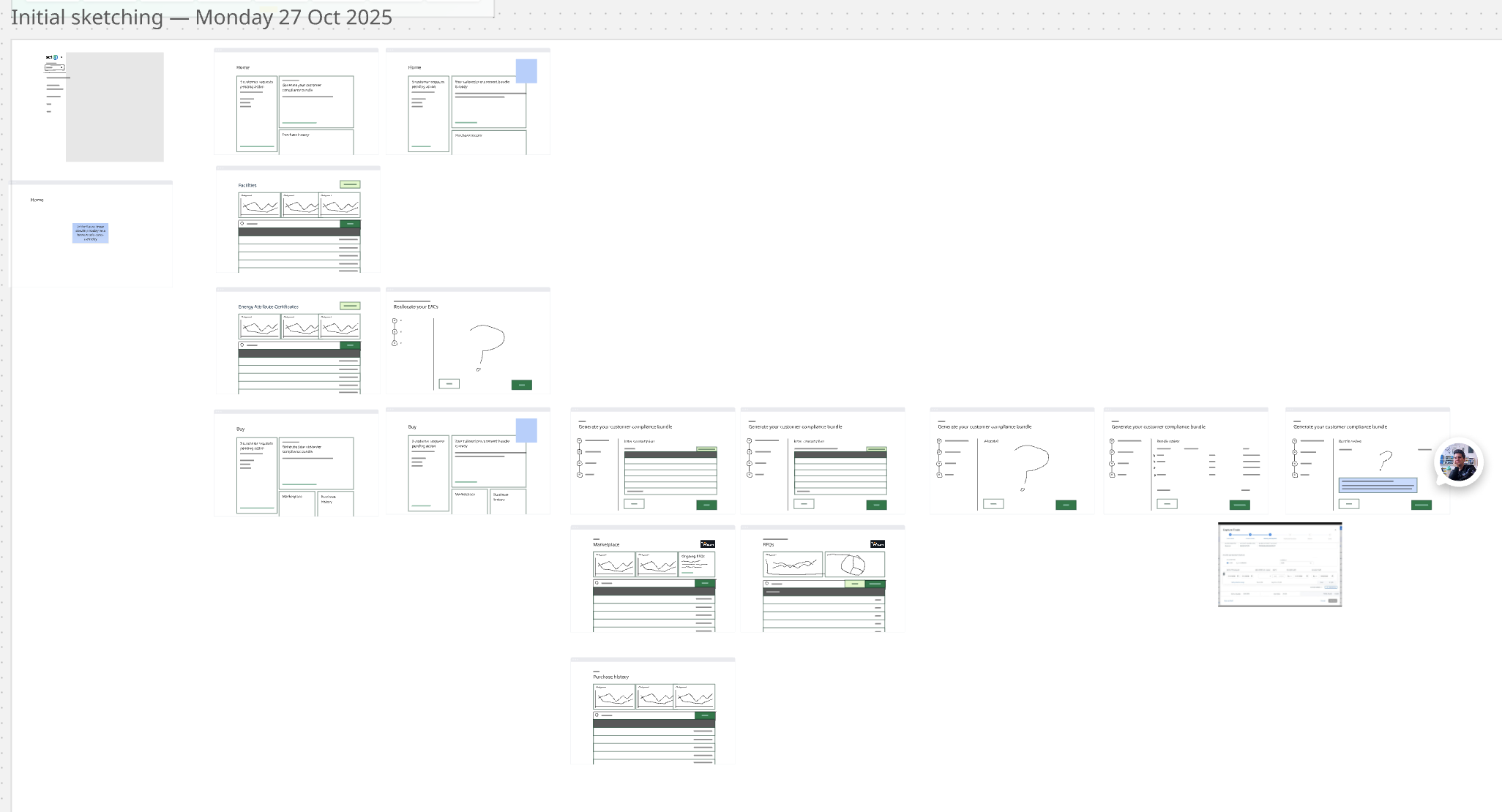Image resolution: width=1502 pixels, height=812 pixels.
Task: Select the question mark sketch in Reallocate frame
Action: coord(487,347)
